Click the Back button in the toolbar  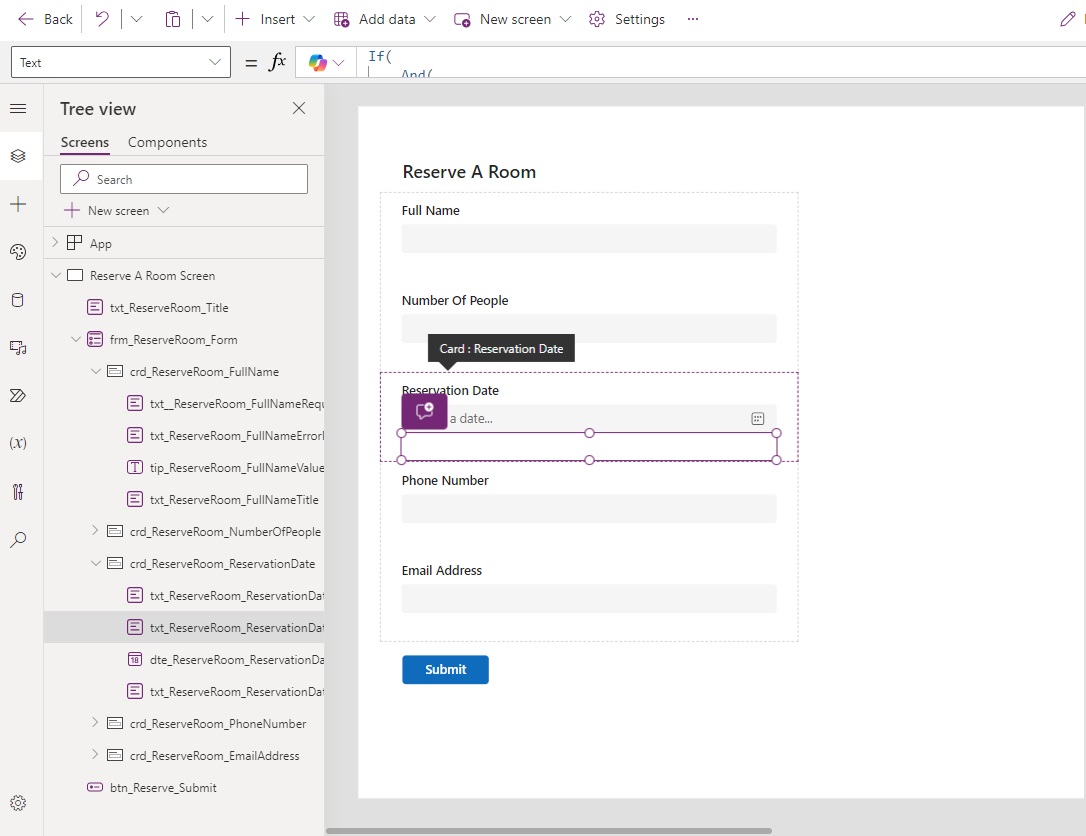44,19
